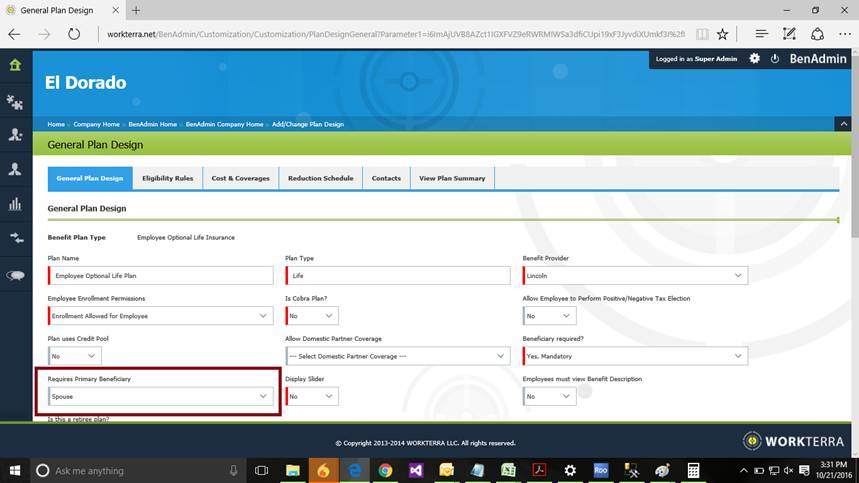This screenshot has height=483, width=859.
Task: Open Adobe Acrobat from taskbar
Action: tap(539, 470)
